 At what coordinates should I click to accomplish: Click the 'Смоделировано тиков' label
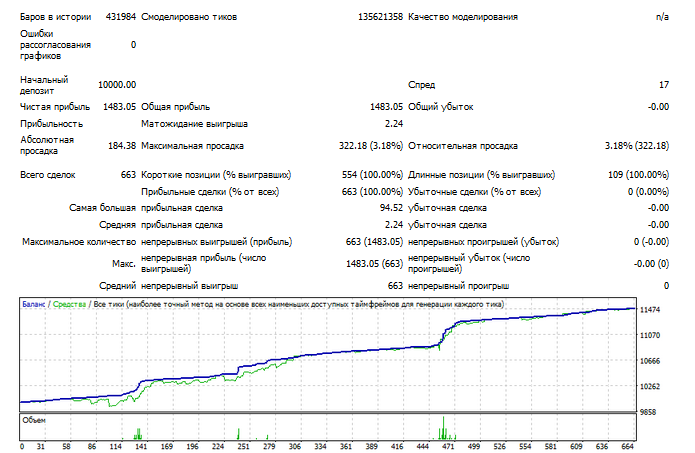coord(189,17)
